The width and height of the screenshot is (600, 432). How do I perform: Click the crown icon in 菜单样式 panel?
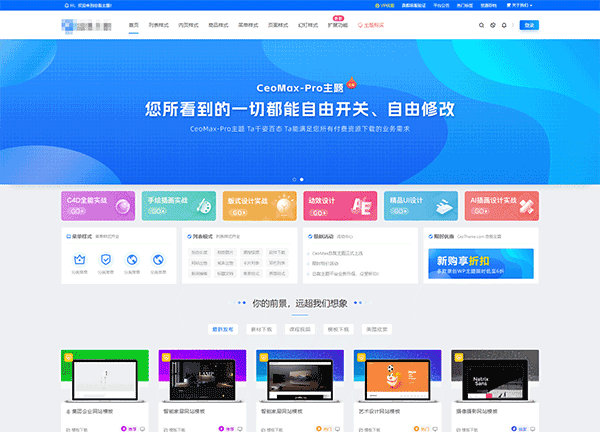pos(80,260)
